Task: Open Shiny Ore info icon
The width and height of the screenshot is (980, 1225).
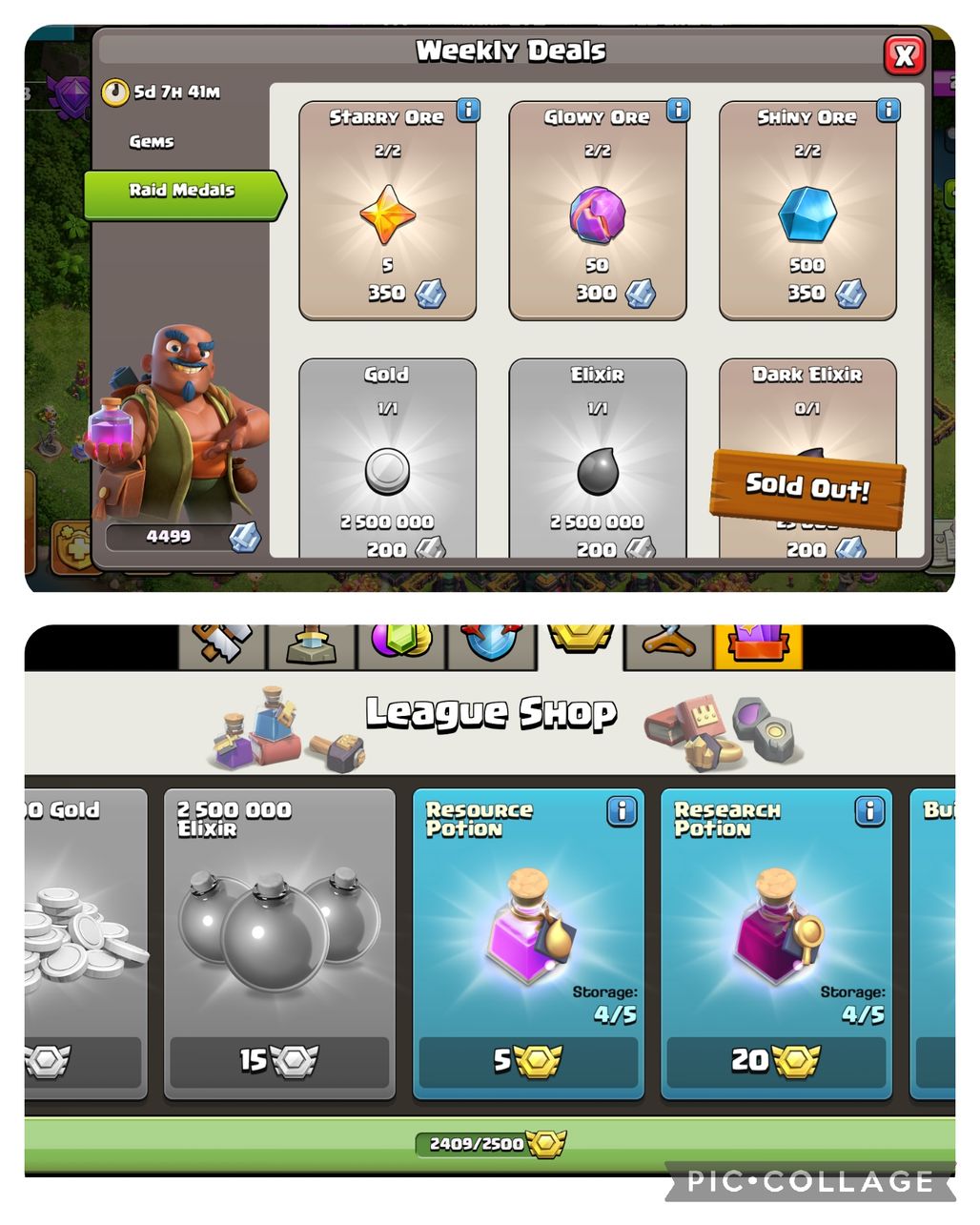Action: point(888,110)
